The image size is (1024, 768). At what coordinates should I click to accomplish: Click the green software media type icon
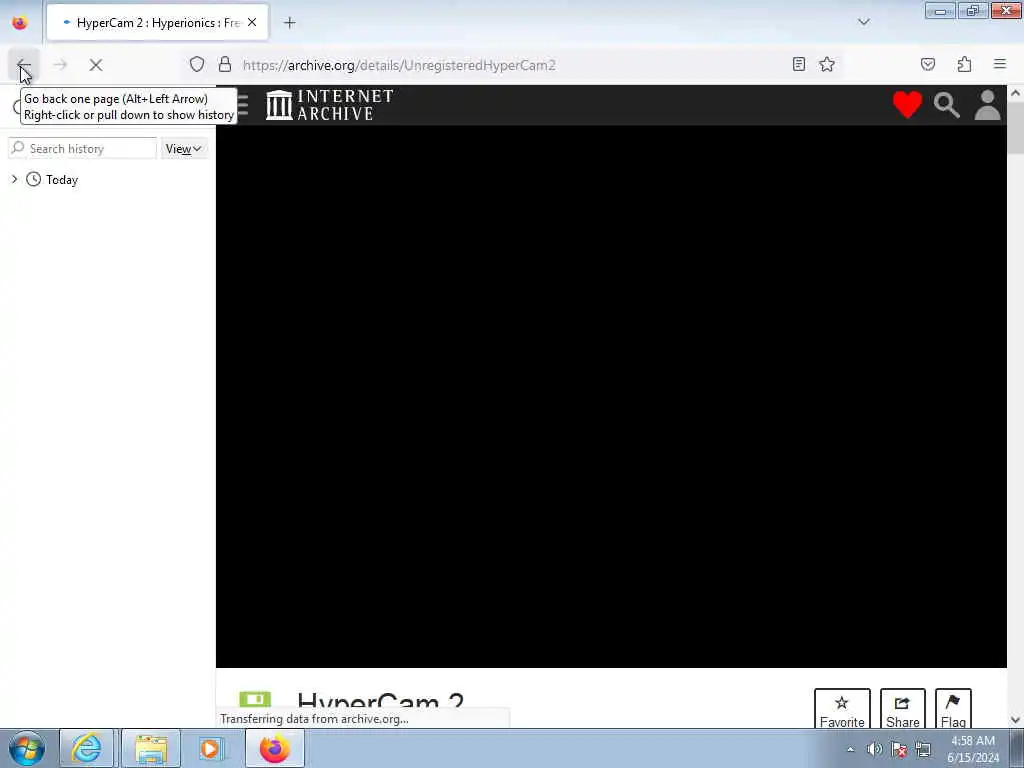tap(255, 699)
